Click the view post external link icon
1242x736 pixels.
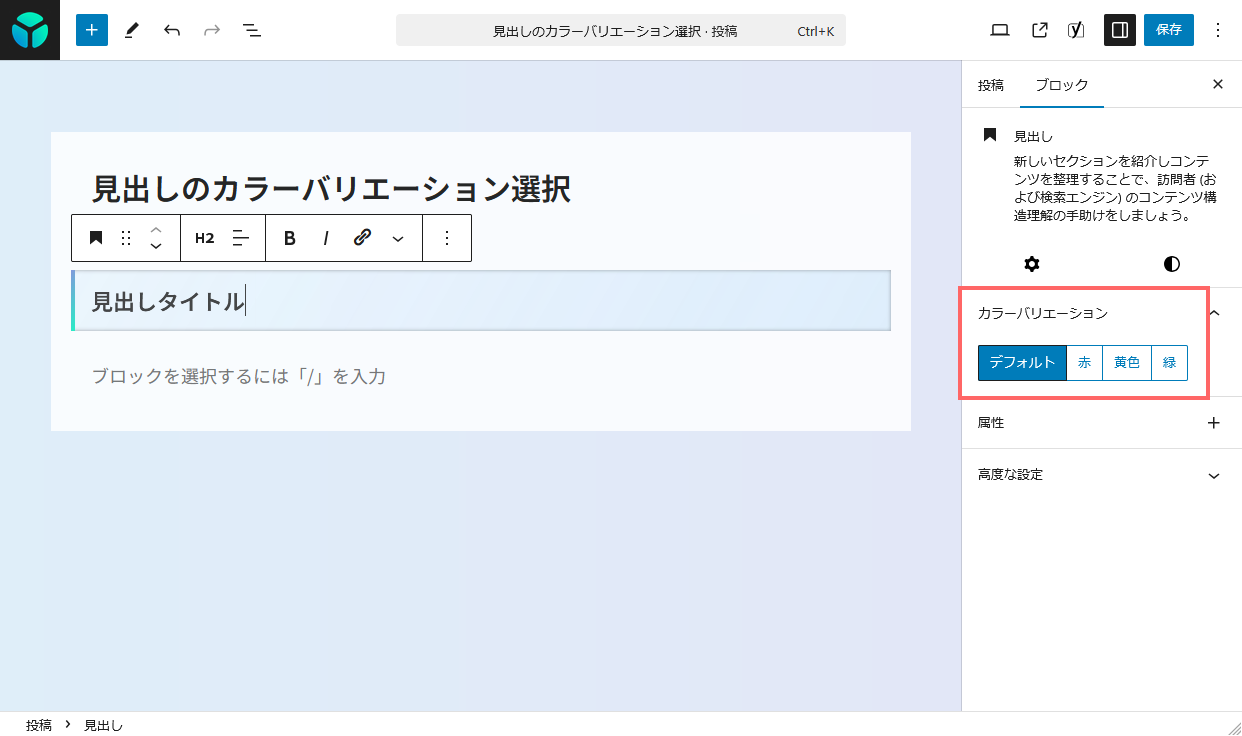coord(1039,30)
